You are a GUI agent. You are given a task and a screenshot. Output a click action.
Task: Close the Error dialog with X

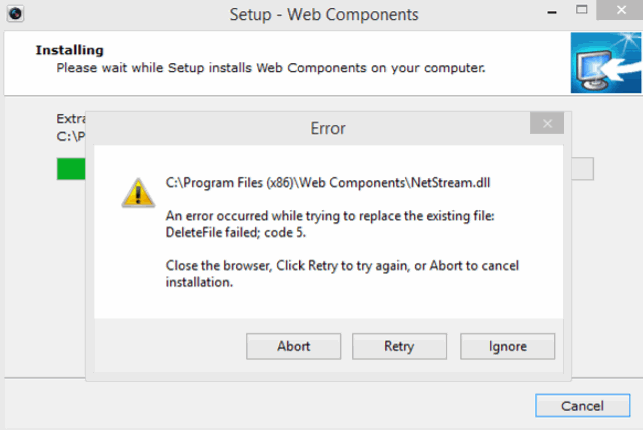click(545, 125)
